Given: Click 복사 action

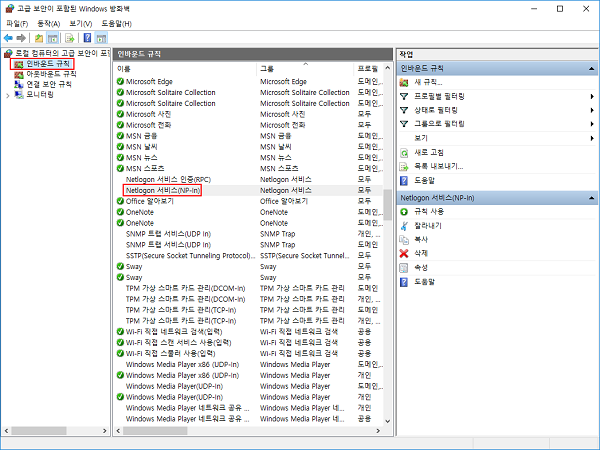Looking at the screenshot, I should point(421,239).
